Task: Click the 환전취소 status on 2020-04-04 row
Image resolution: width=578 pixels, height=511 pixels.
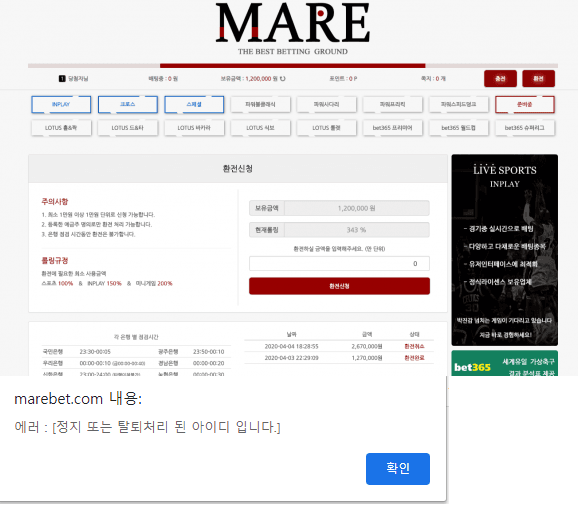Action: tap(414, 346)
